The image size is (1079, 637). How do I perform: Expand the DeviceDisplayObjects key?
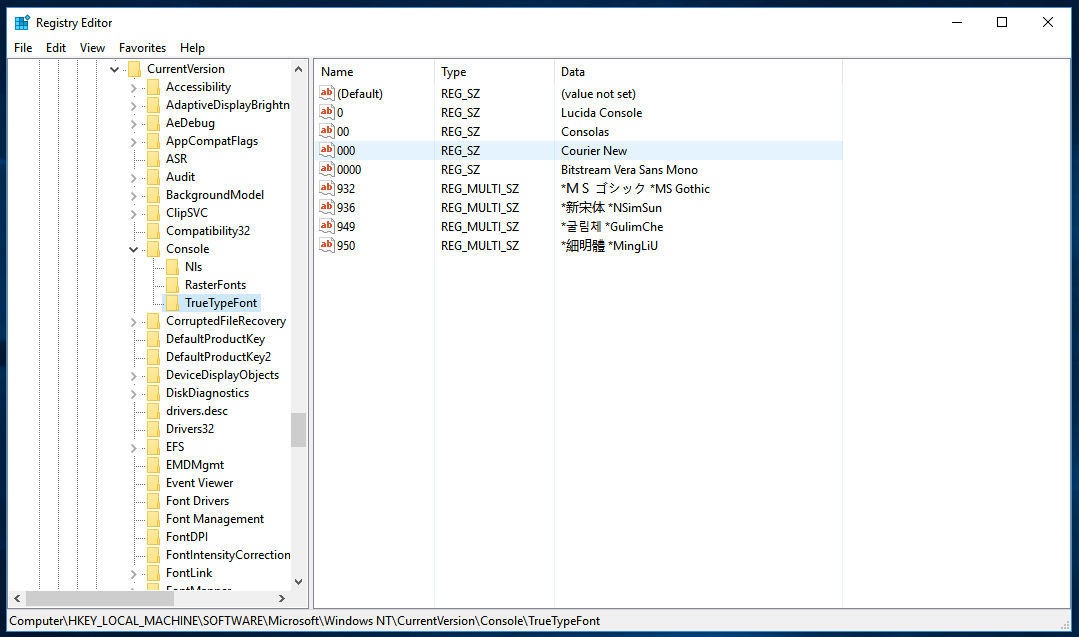[133, 376]
